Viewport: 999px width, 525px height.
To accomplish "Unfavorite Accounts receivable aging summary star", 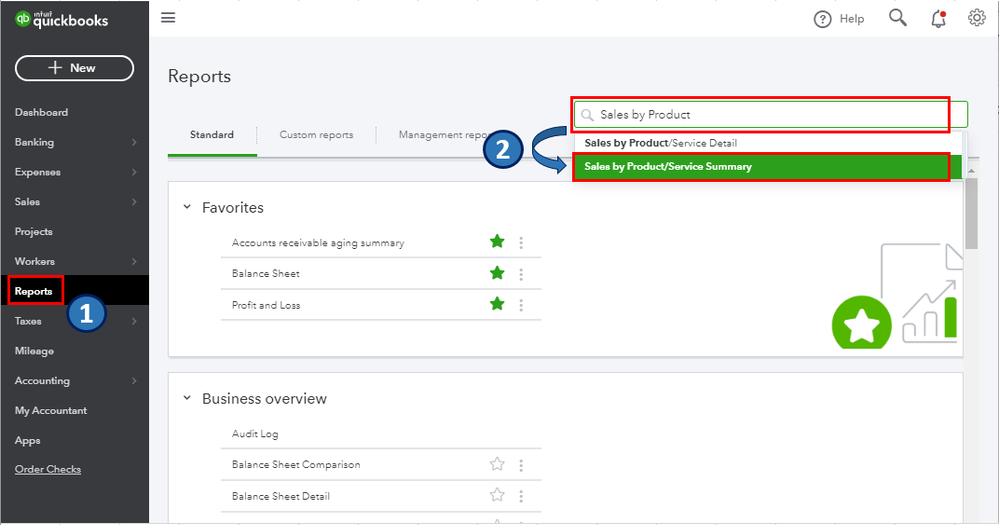I will (x=497, y=242).
